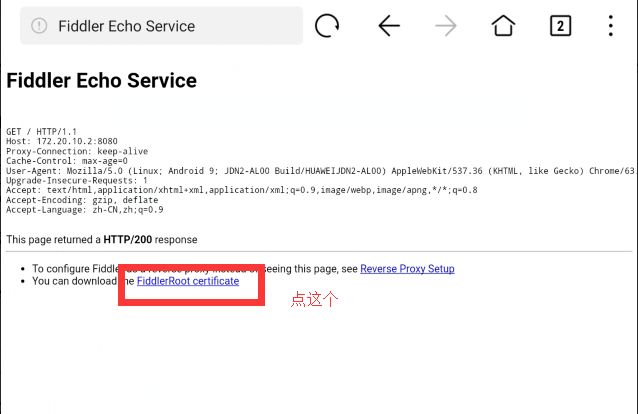Open the three-dot browser menu
638x414 pixels.
point(611,26)
